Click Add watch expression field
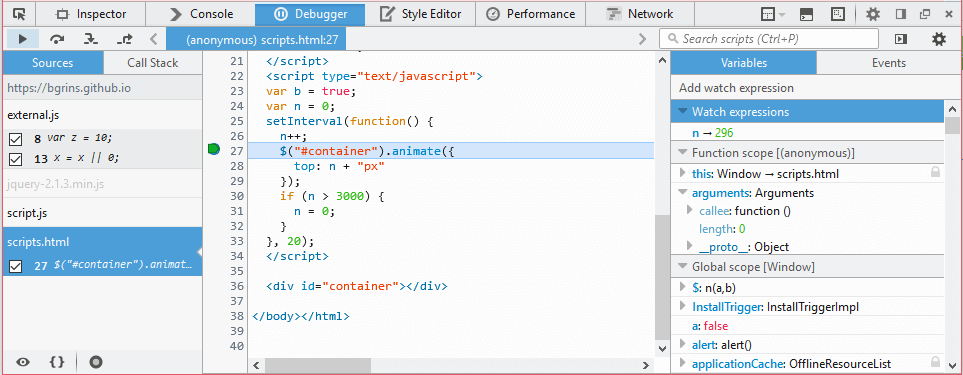This screenshot has width=963, height=375. 816,88
